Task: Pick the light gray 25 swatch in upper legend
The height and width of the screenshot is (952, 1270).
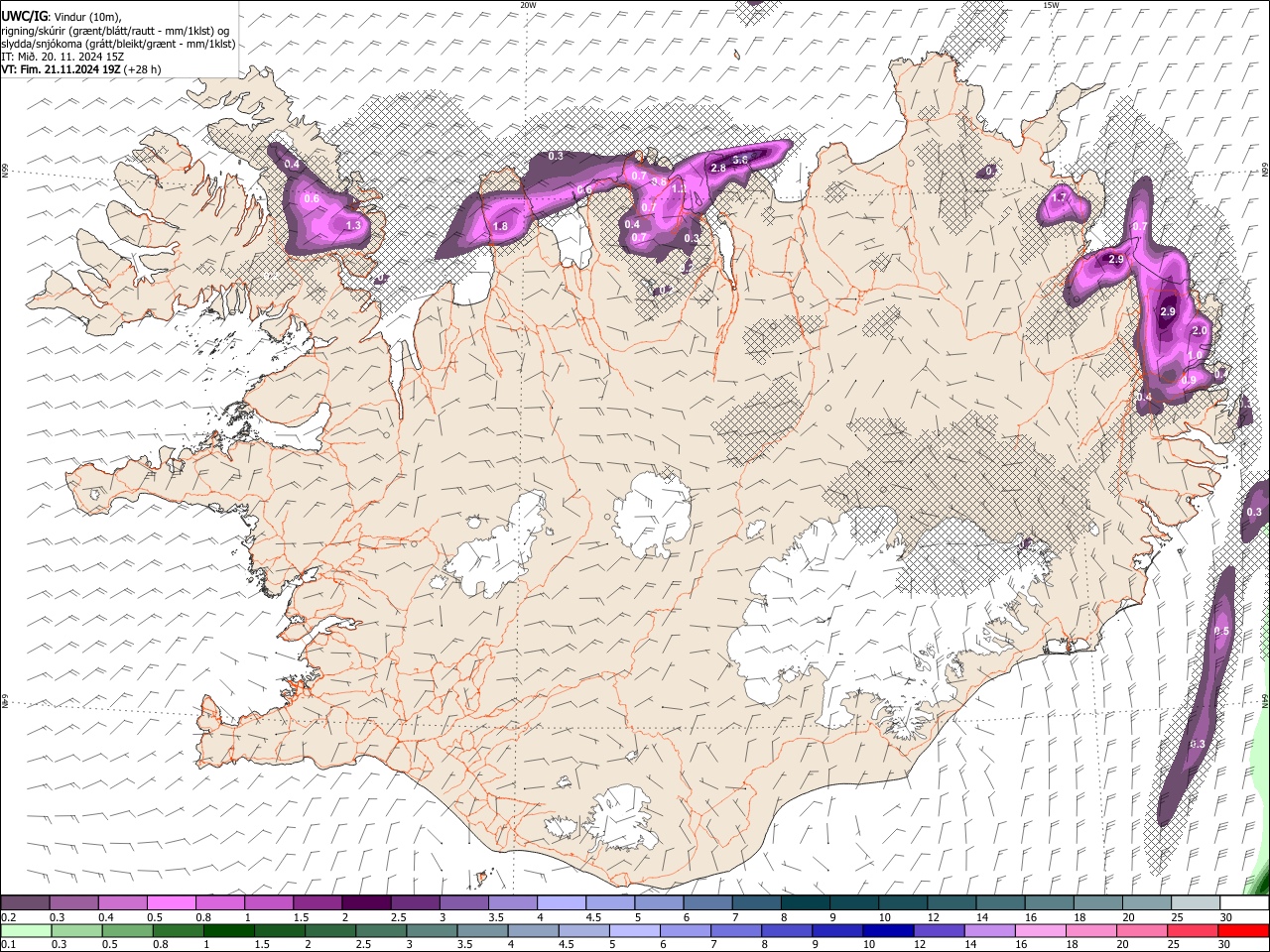Action: (x=1195, y=903)
